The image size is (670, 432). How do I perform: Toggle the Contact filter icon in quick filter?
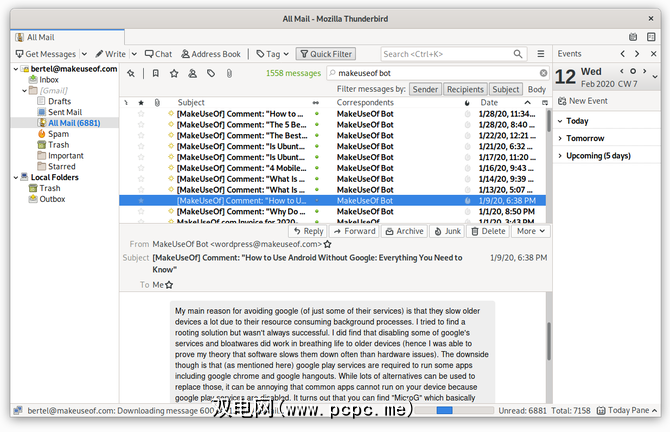(x=193, y=73)
